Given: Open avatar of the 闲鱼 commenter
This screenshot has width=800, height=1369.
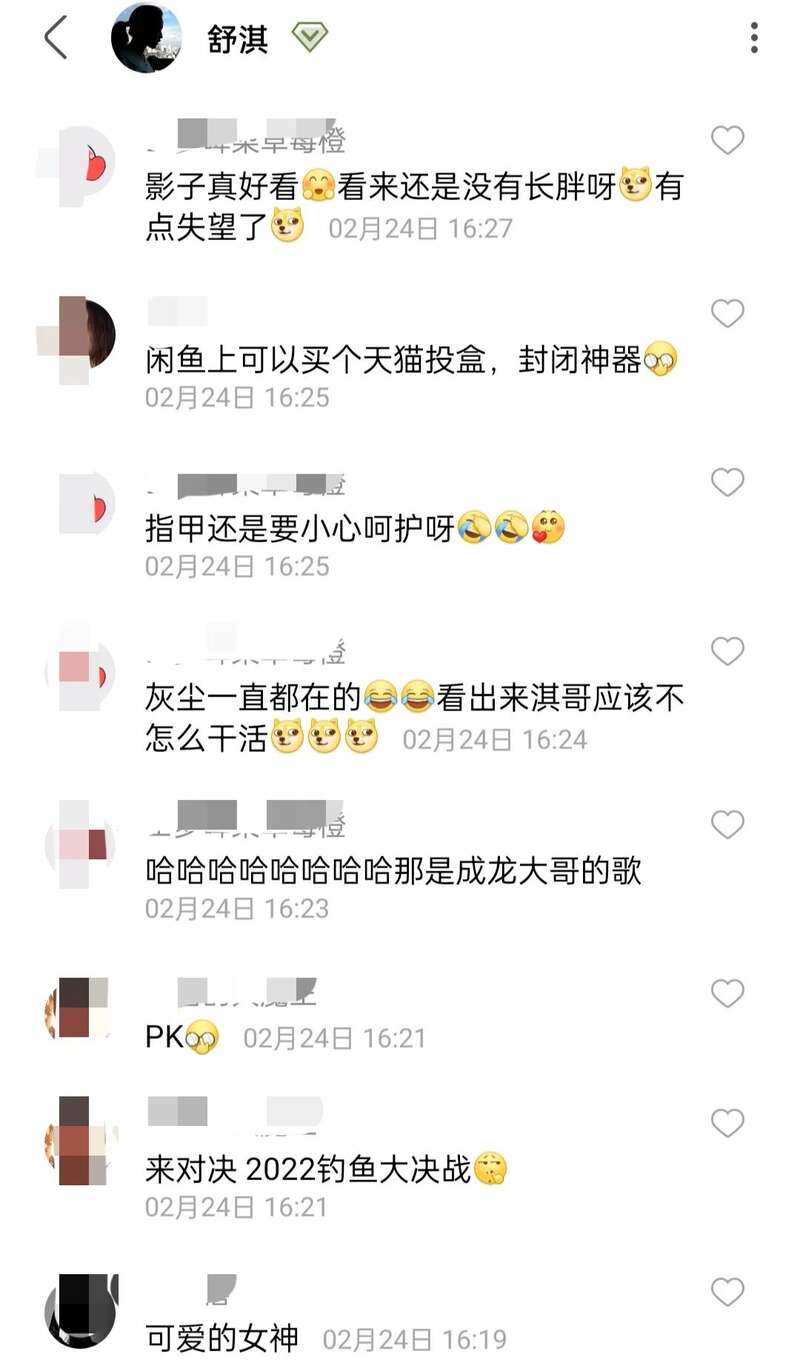Looking at the screenshot, I should (x=81, y=334).
